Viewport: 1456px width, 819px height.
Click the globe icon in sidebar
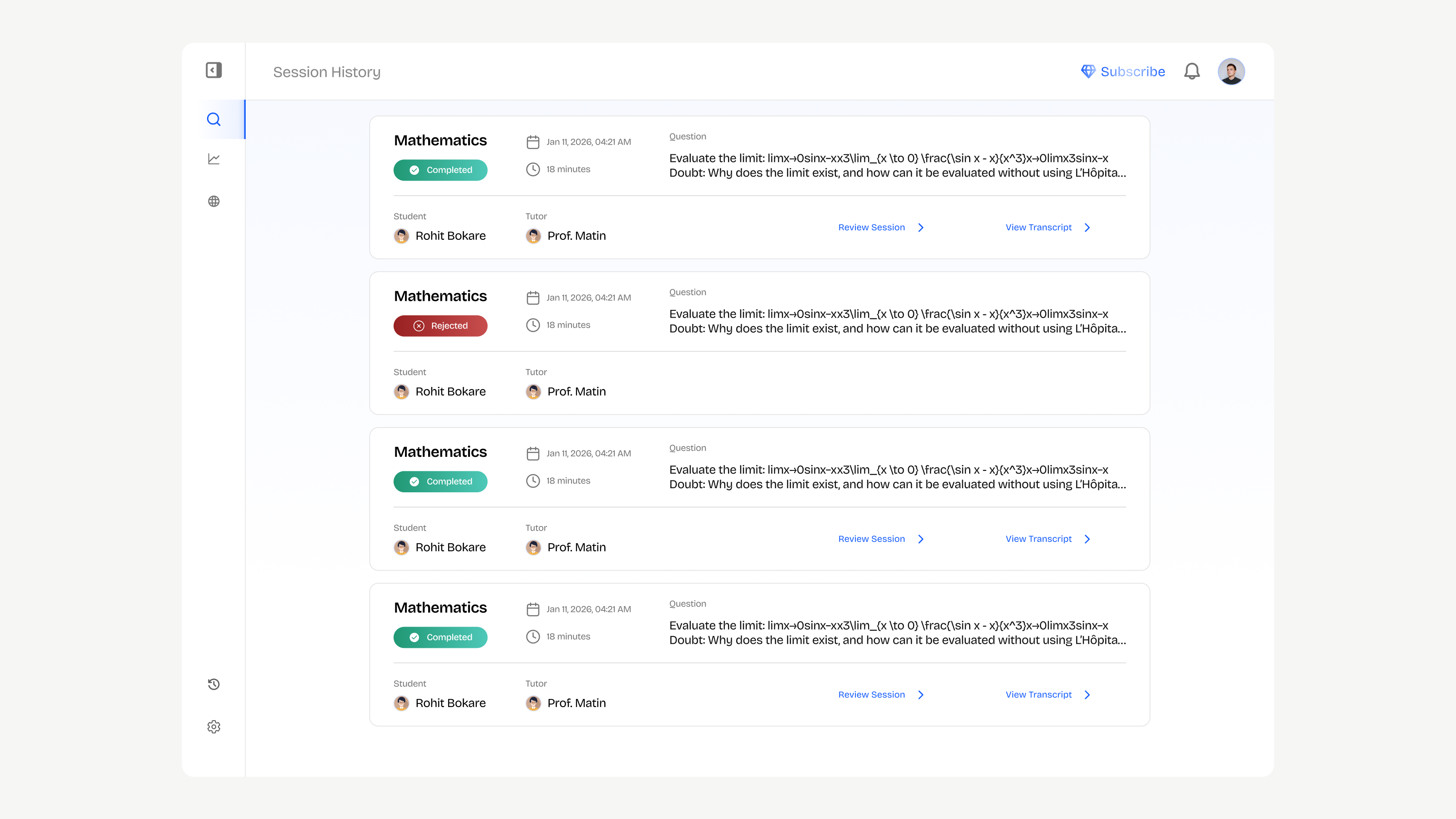click(214, 201)
